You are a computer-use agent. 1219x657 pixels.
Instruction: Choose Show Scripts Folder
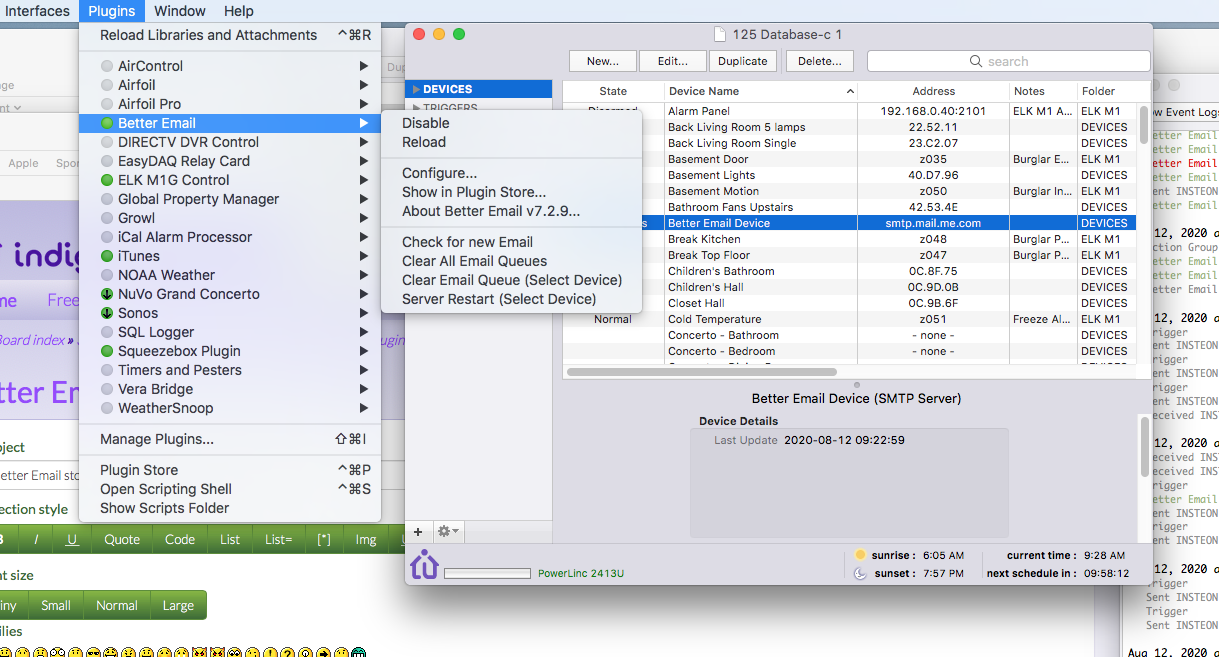tap(230, 508)
